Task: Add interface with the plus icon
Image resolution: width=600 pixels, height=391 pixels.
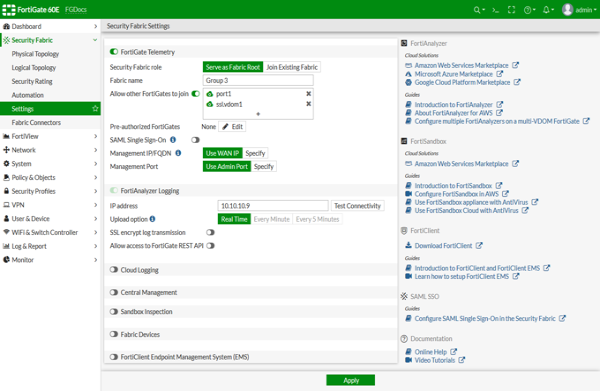Action: point(258,114)
